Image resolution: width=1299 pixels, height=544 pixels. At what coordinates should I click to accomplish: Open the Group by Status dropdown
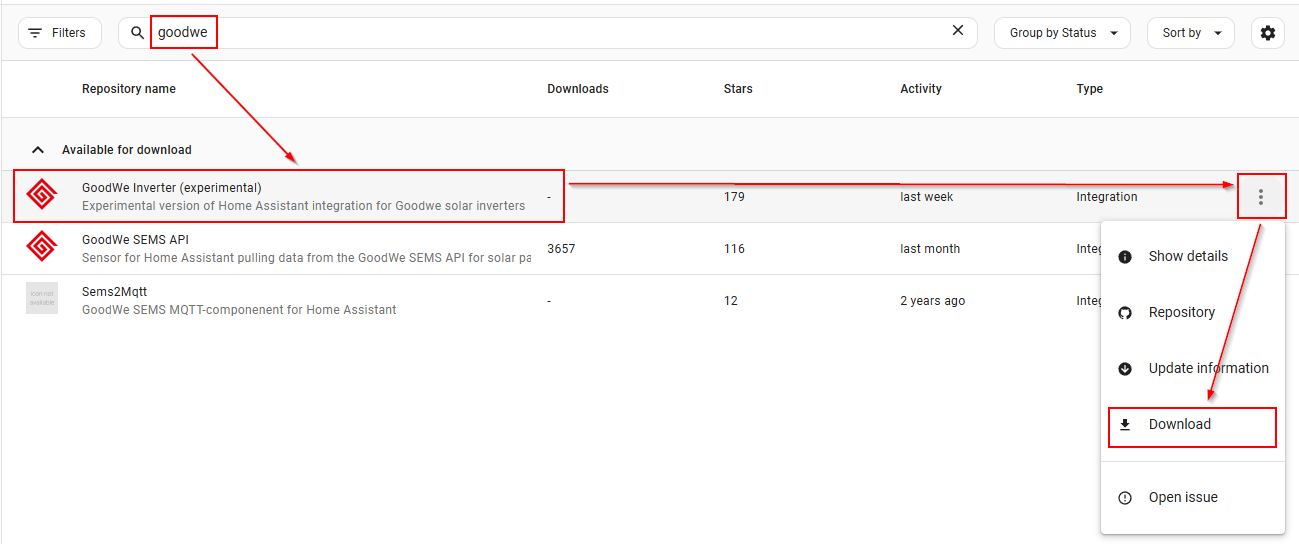(x=1062, y=33)
